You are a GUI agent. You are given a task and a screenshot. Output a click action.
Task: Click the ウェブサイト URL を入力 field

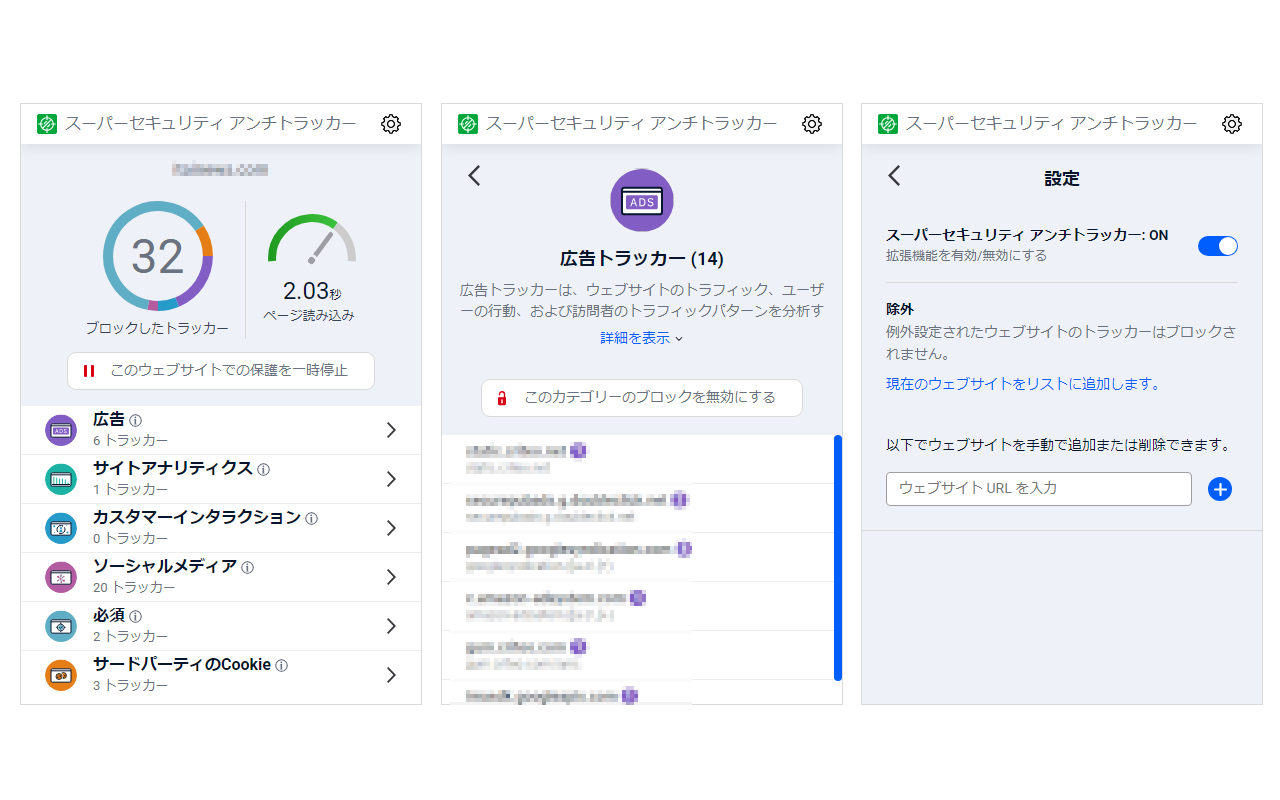point(1039,489)
